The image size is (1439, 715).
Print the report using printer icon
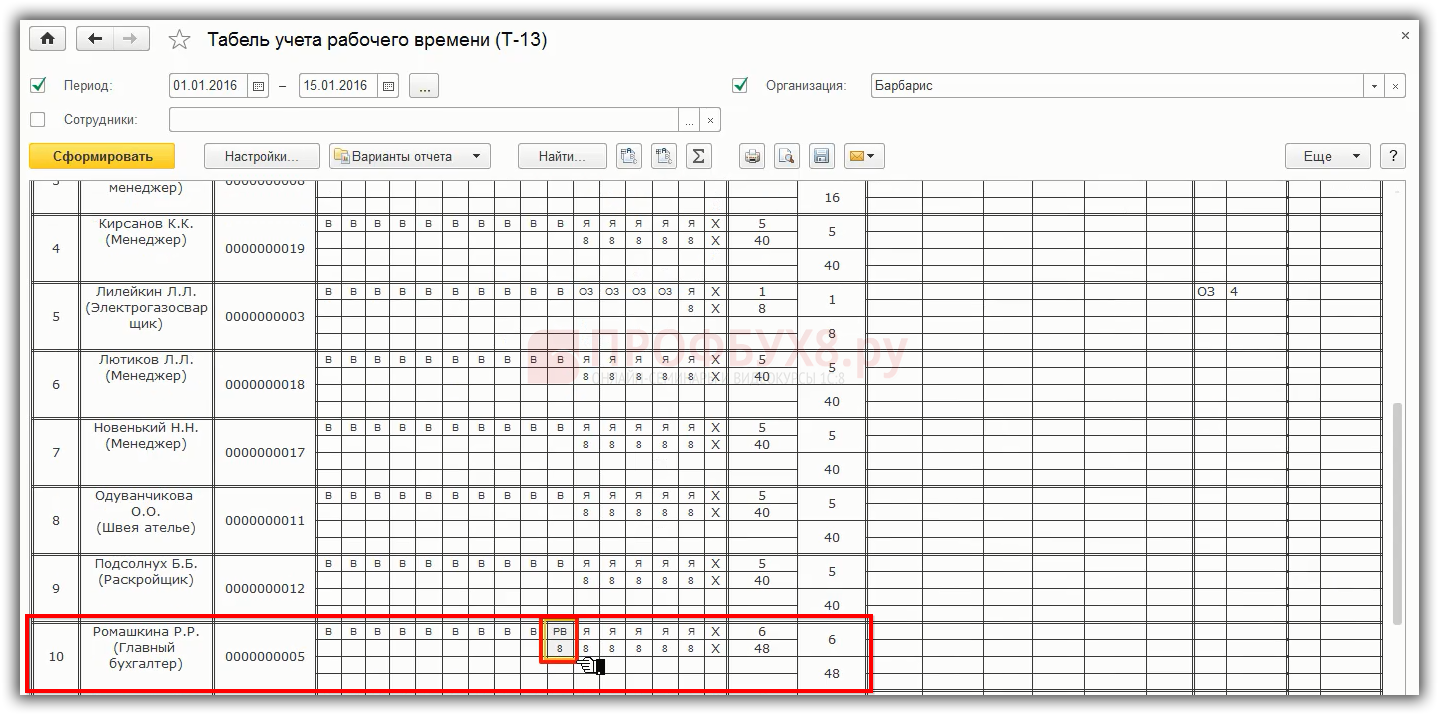[x=753, y=156]
